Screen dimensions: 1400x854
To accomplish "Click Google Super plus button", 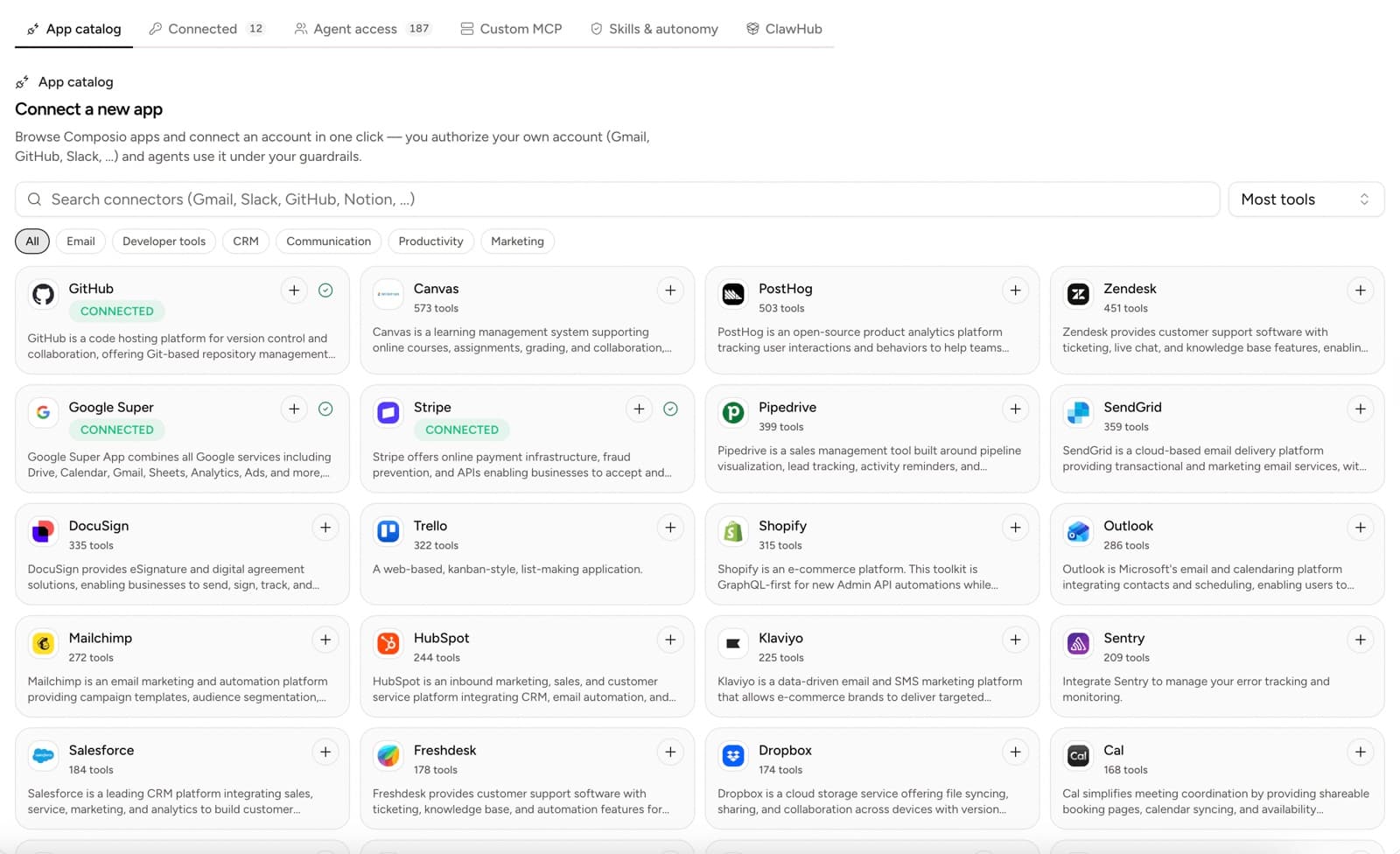I will coord(294,409).
